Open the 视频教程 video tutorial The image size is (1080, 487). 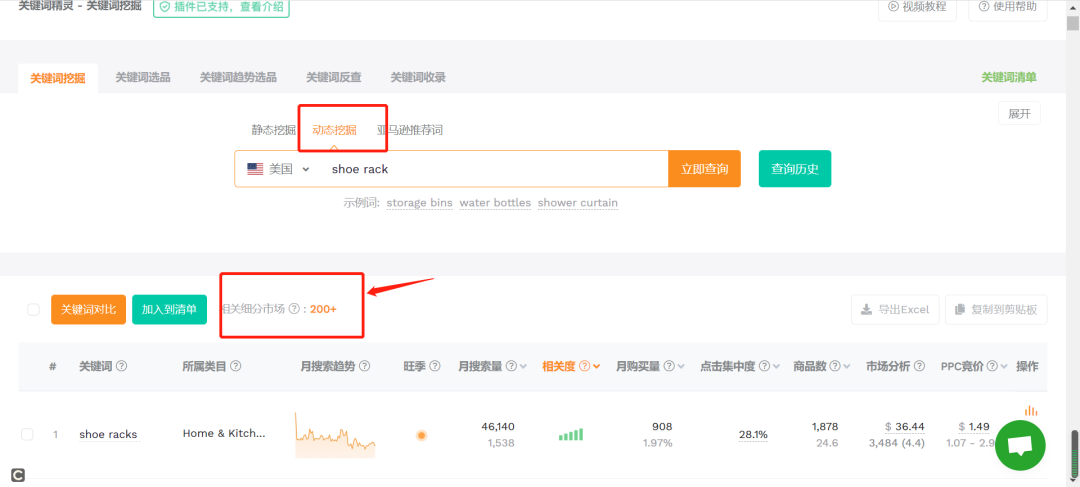(x=917, y=7)
